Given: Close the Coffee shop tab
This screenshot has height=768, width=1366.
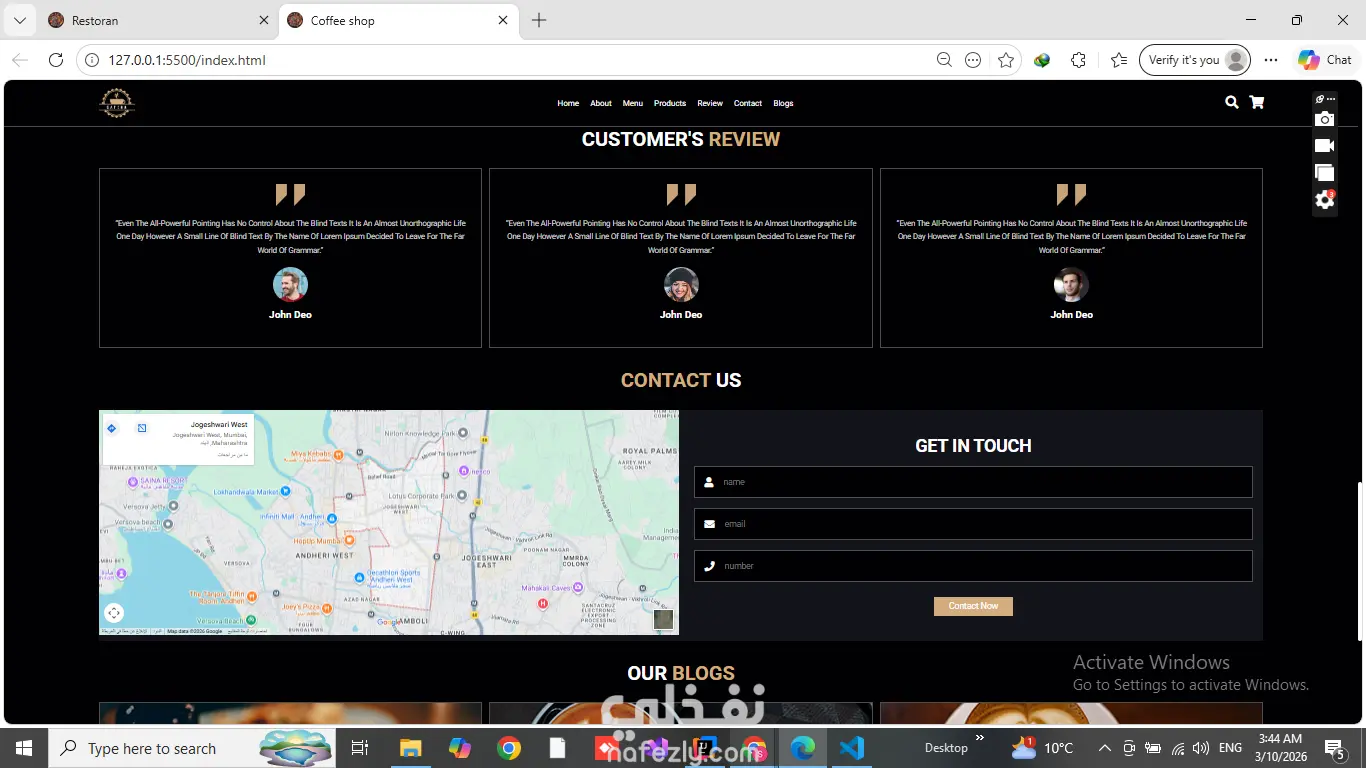Looking at the screenshot, I should point(503,20).
